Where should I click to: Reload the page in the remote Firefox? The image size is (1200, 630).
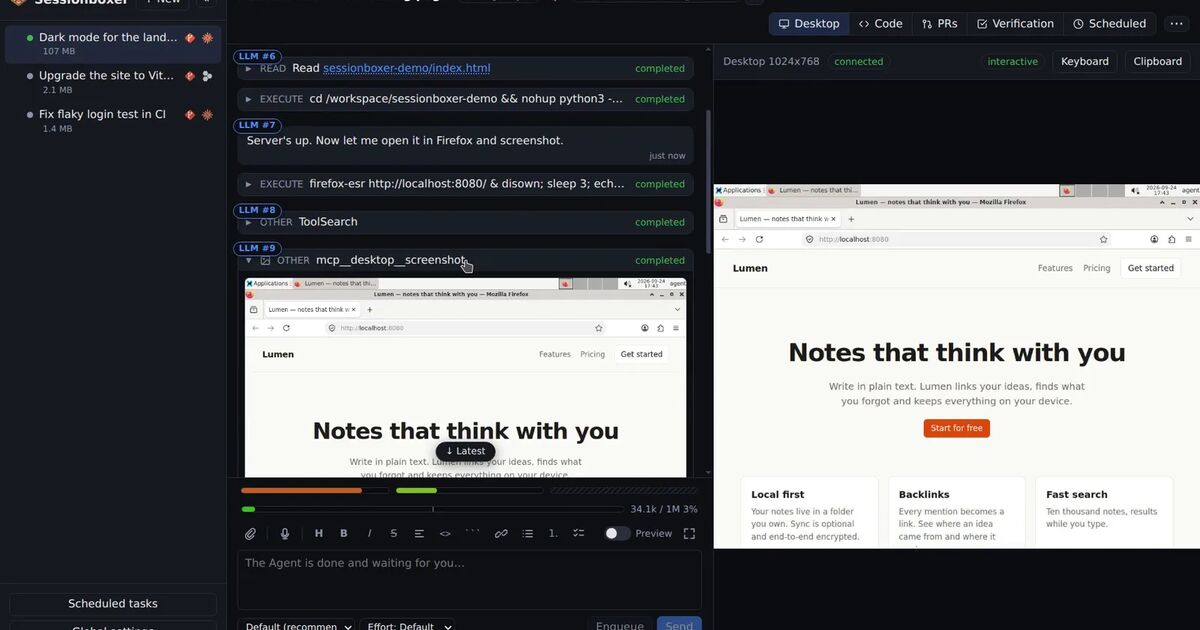pyautogui.click(x=759, y=239)
